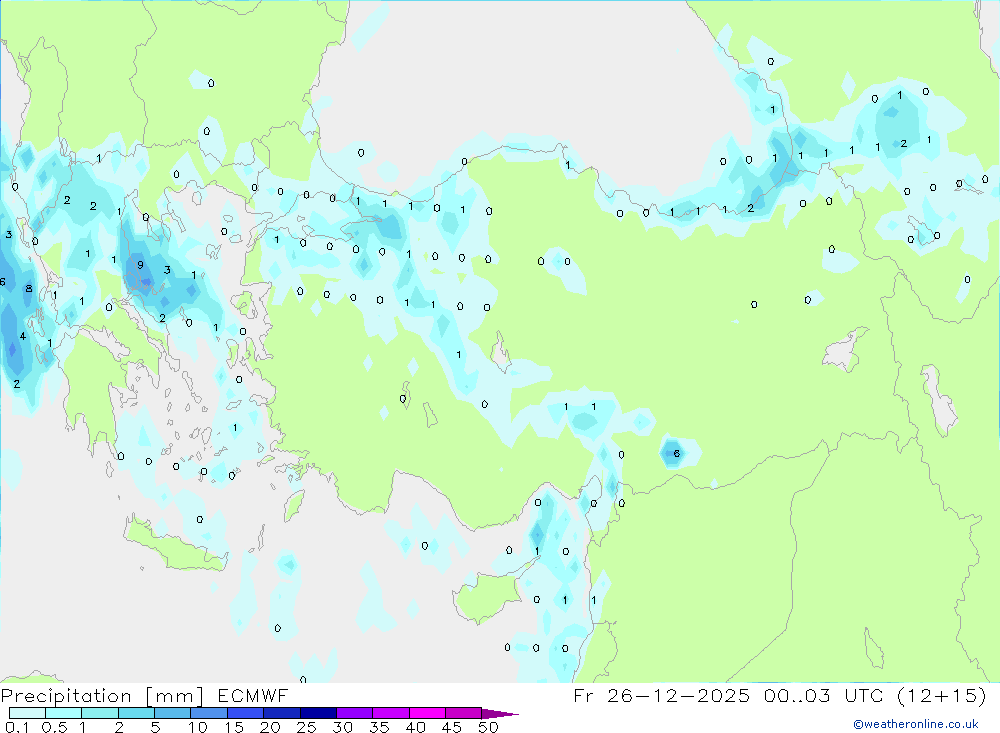Click the '(12+15)' forecast run label
This screenshot has width=1000, height=733.
(x=941, y=695)
